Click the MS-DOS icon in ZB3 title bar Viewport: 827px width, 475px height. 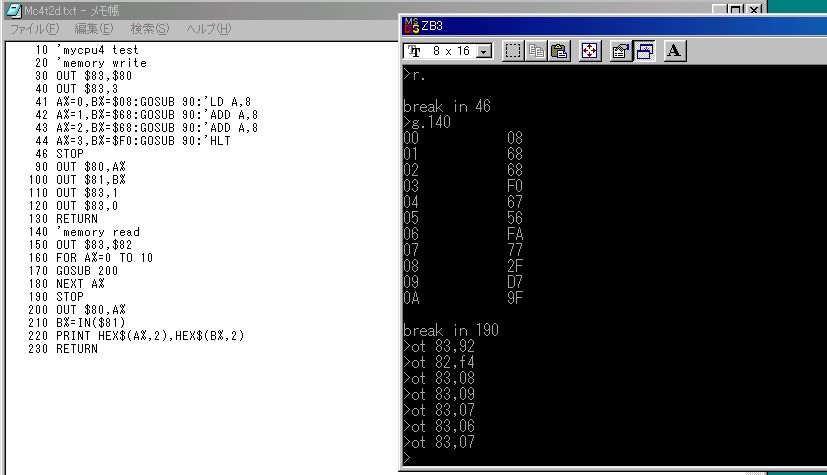[x=411, y=25]
